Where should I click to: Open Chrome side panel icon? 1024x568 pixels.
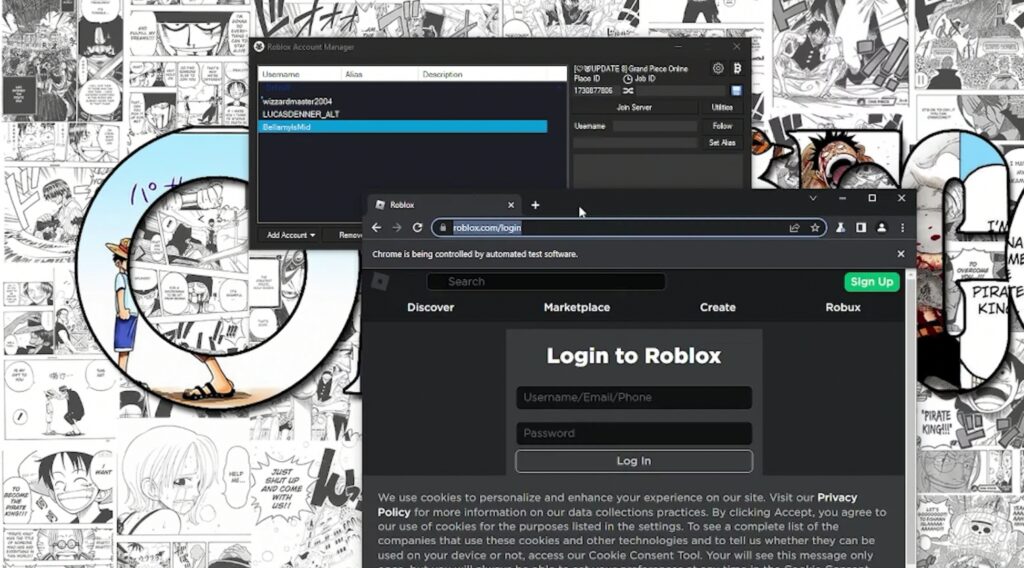coord(861,228)
